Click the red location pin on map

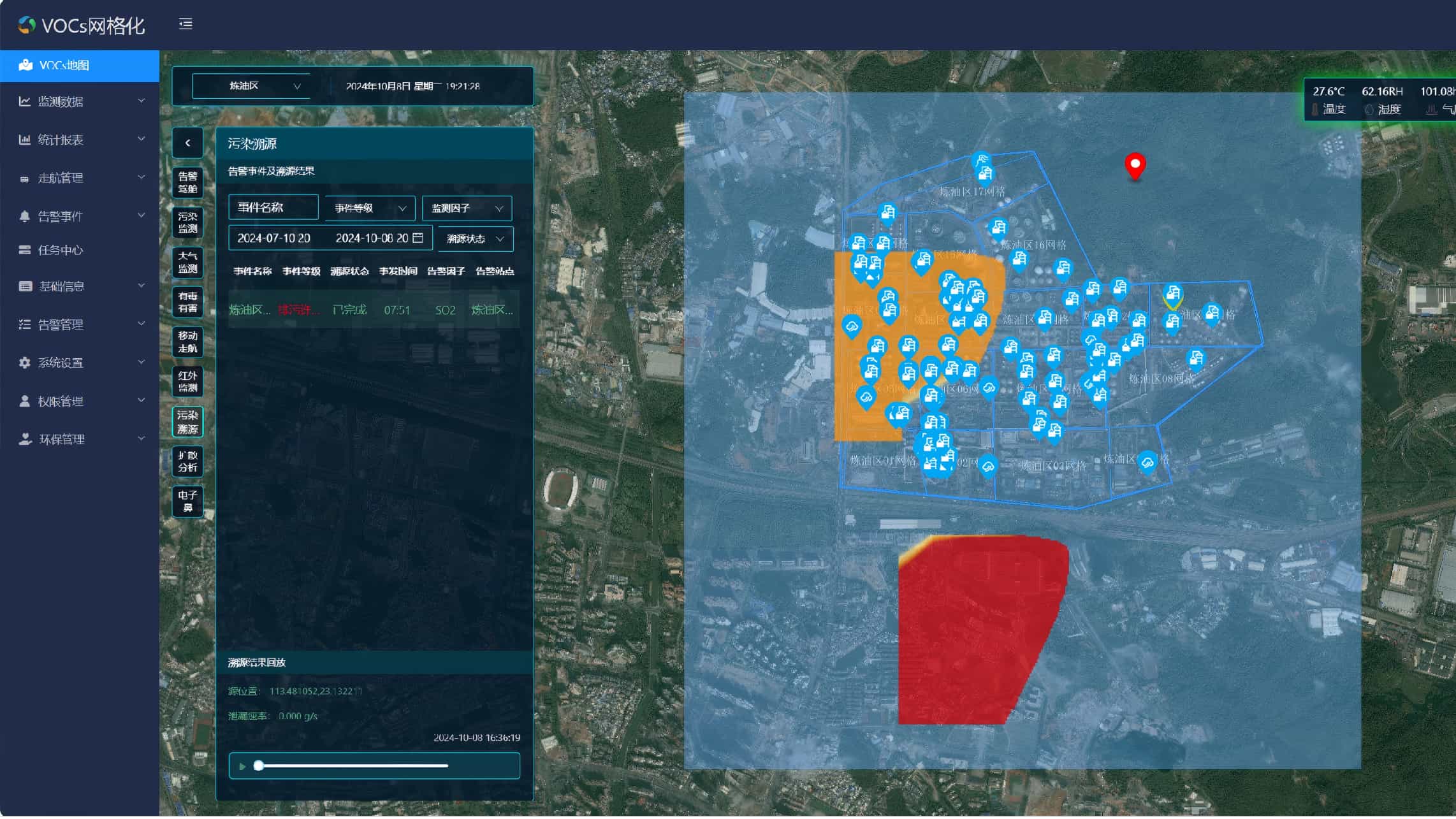click(1135, 165)
